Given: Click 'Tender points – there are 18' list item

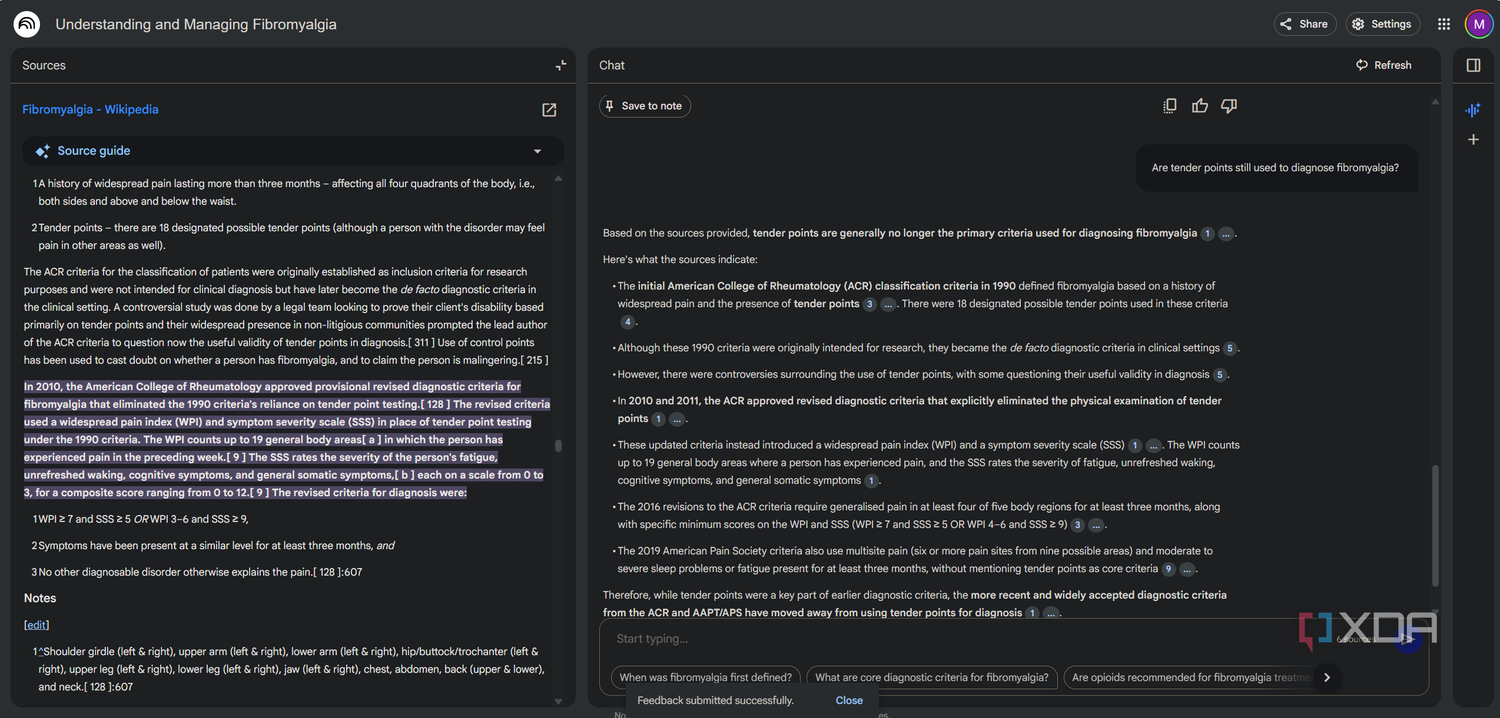Looking at the screenshot, I should point(291,237).
